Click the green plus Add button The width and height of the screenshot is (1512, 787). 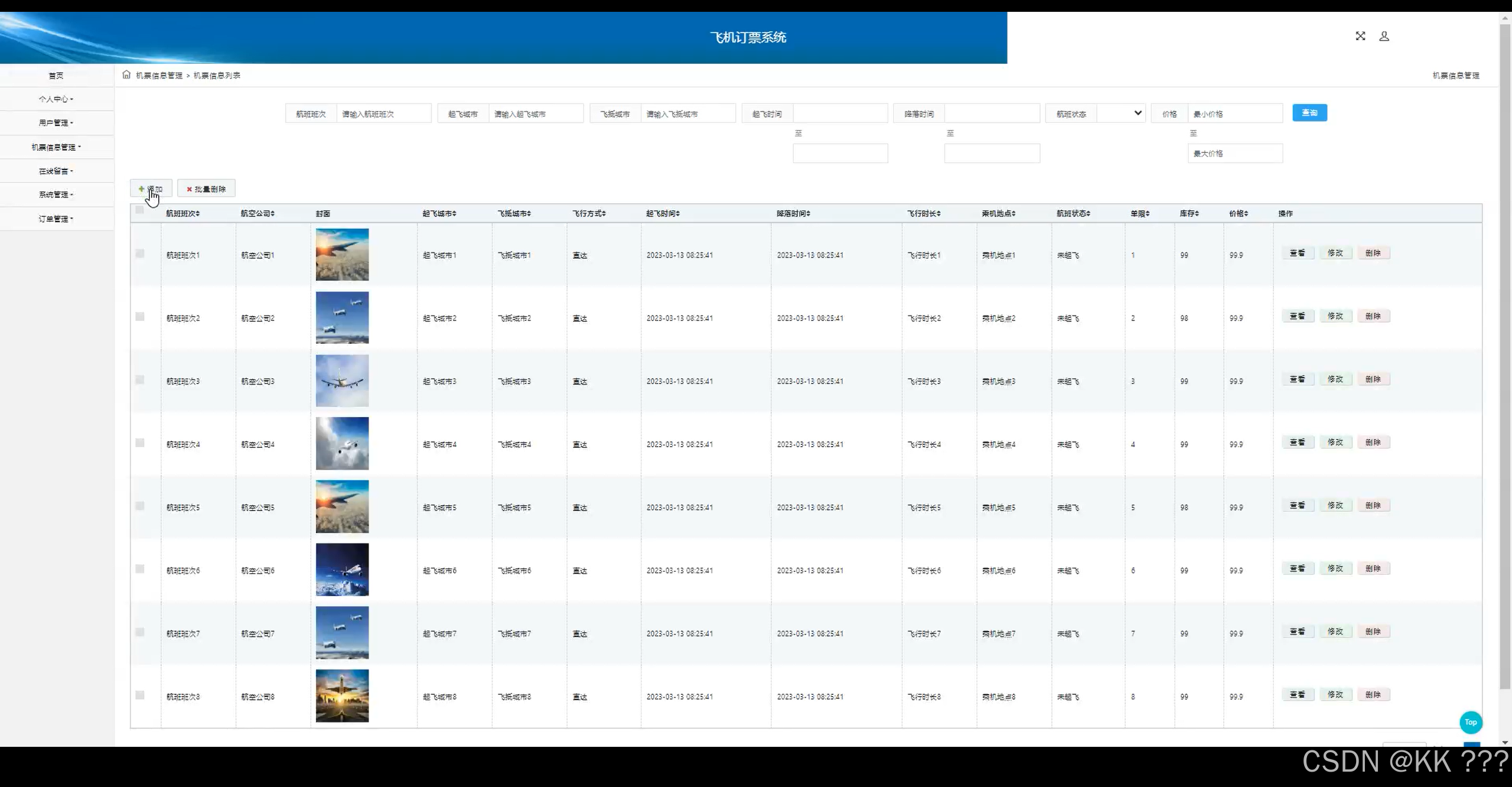tap(151, 189)
